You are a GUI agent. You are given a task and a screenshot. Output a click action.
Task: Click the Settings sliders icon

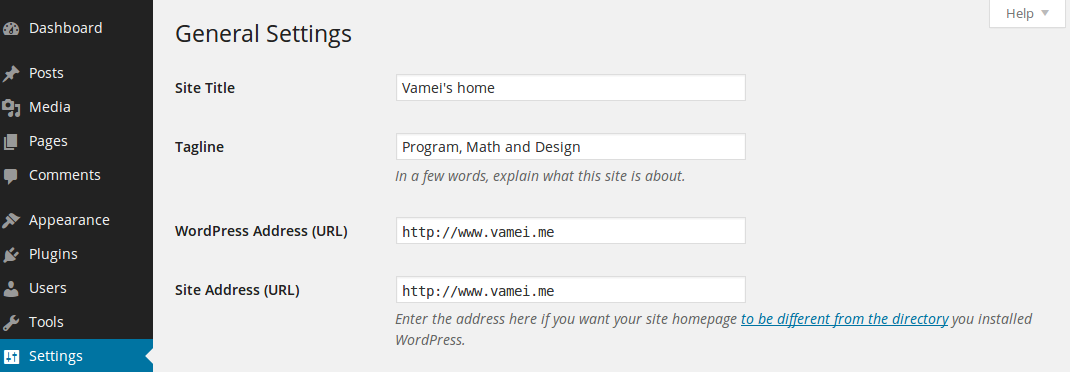pyautogui.click(x=11, y=356)
